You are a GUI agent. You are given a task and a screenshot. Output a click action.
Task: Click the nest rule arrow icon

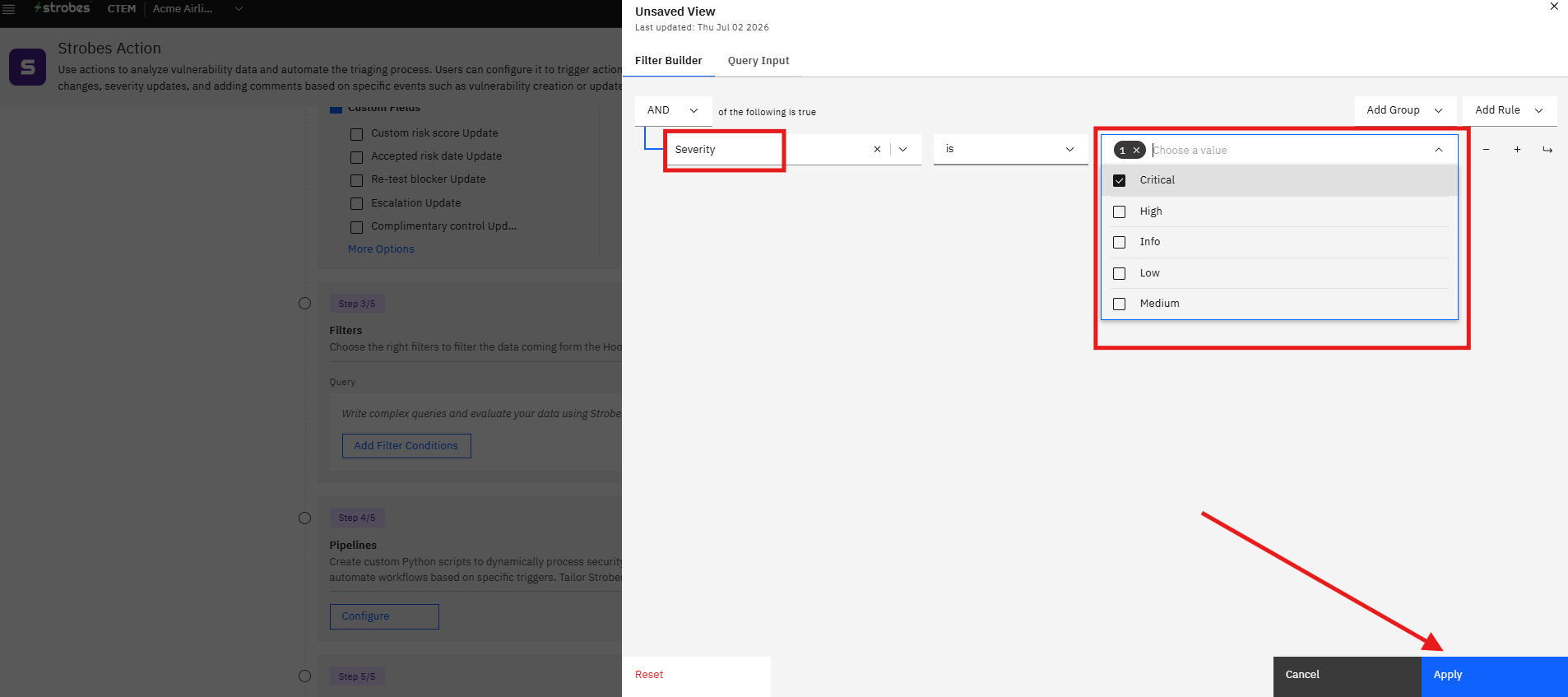pyautogui.click(x=1547, y=149)
